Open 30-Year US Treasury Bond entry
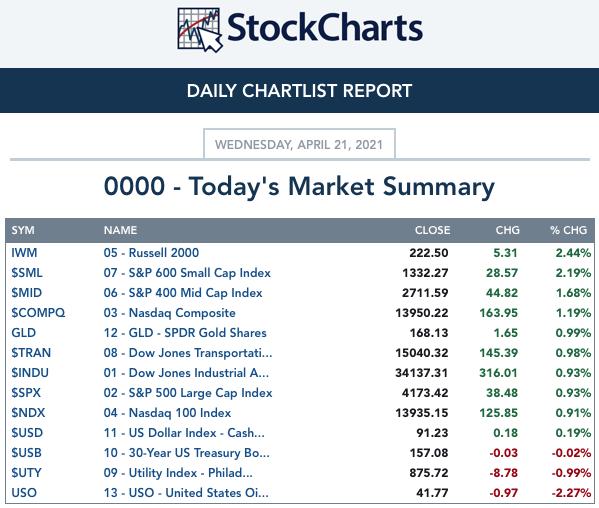Screen dimensions: 599x508 (x=186, y=453)
